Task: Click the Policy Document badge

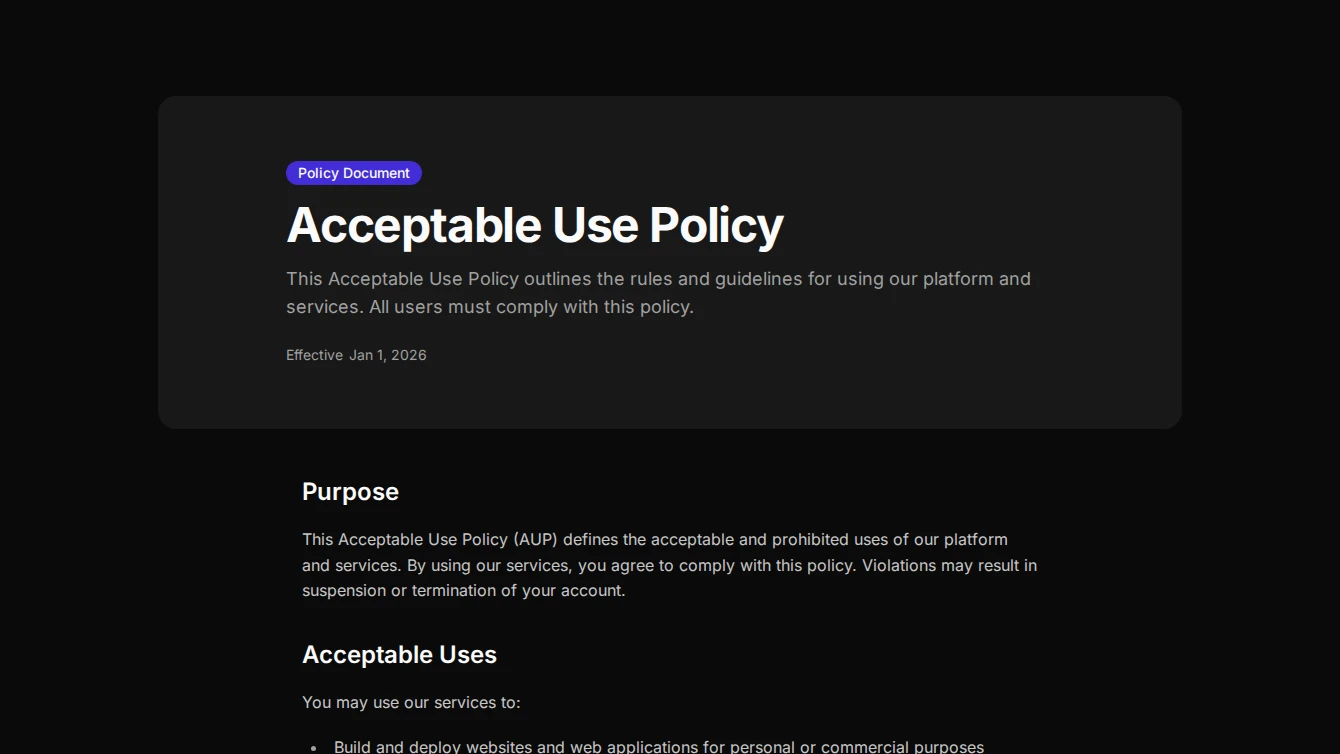Action: 353,172
